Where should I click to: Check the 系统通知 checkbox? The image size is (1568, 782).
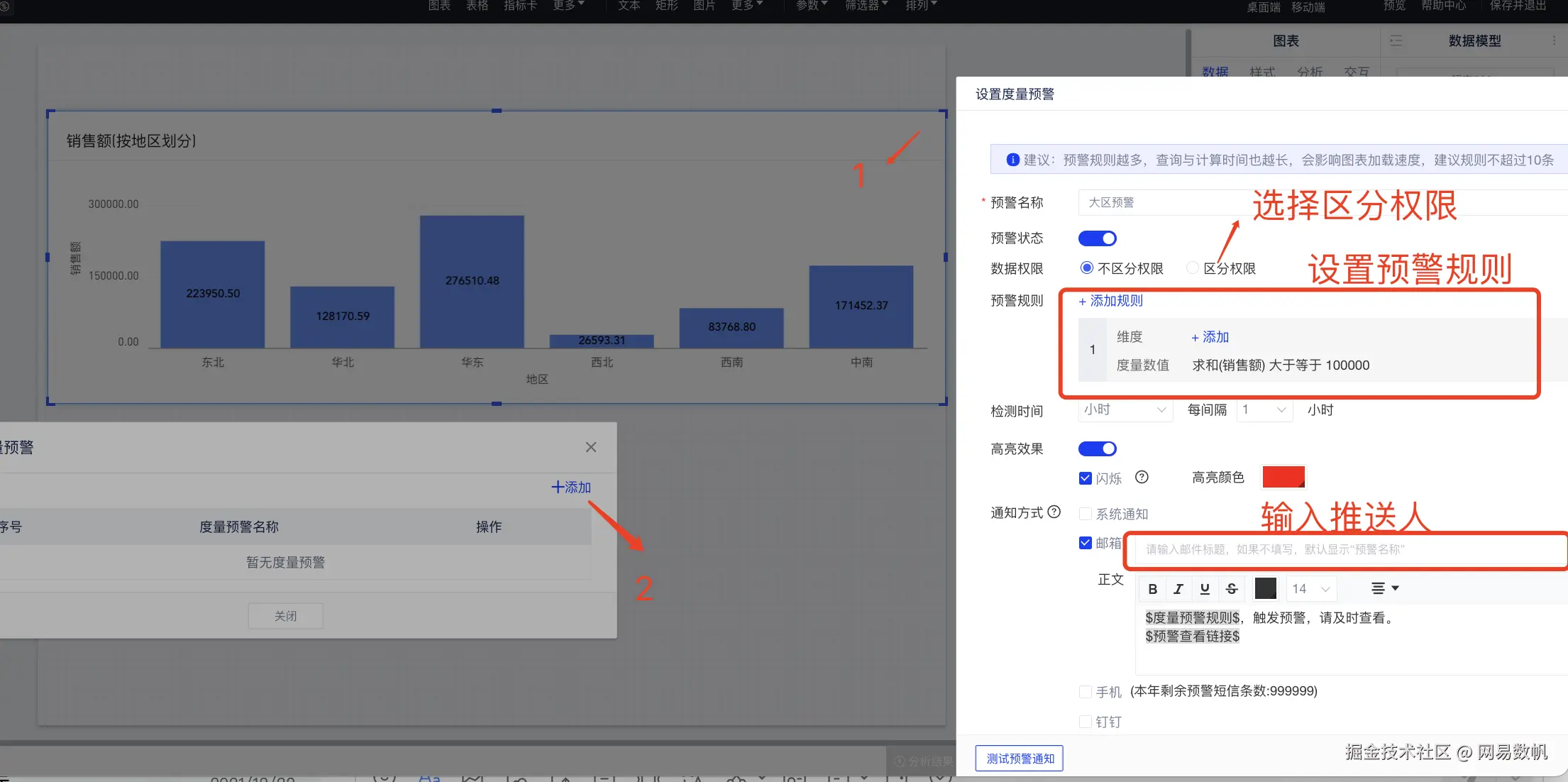1085,514
